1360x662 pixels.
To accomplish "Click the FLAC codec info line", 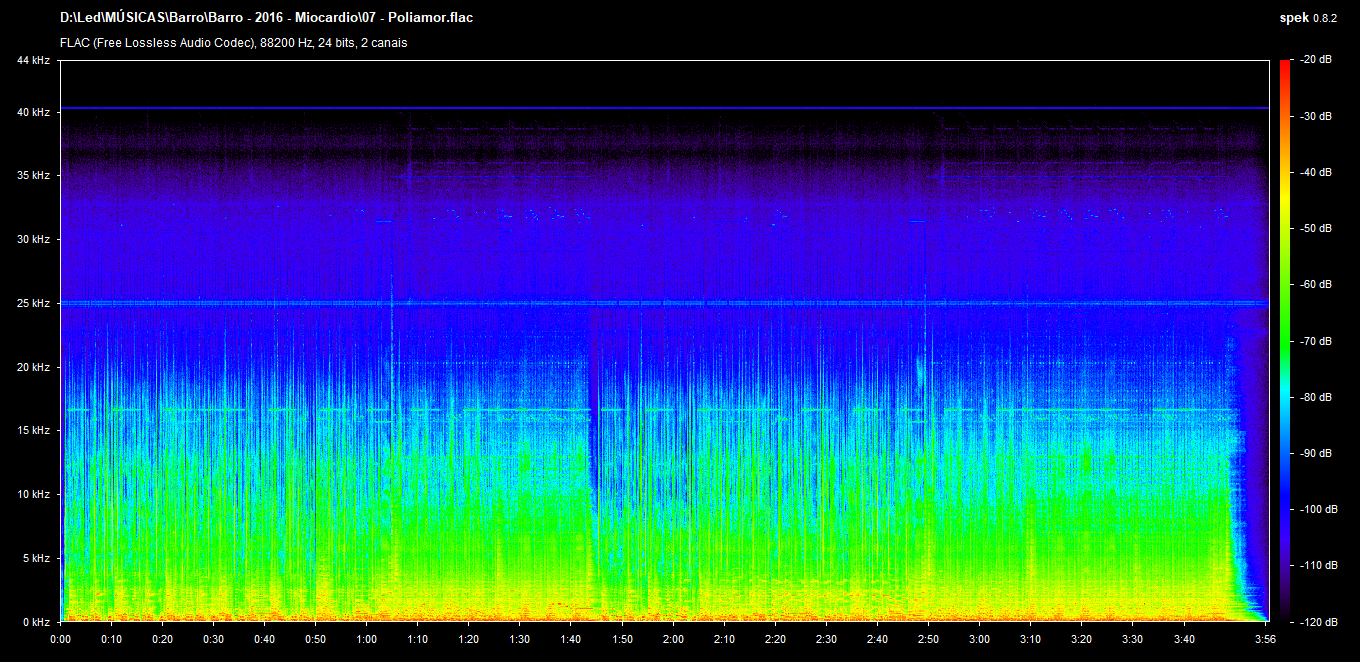I will (x=233, y=43).
